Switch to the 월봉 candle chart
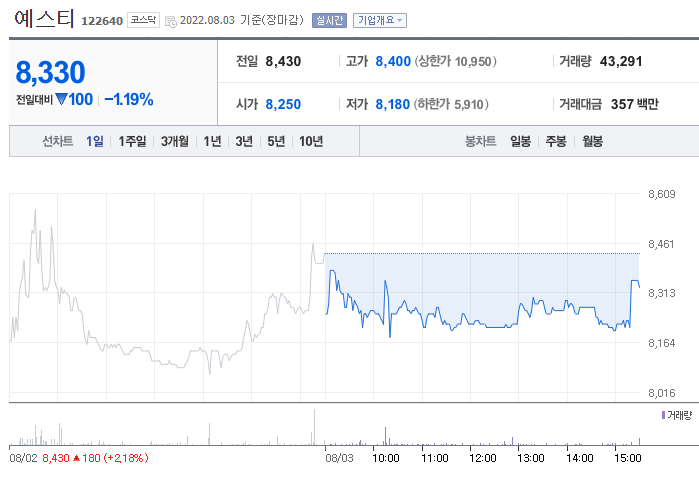This screenshot has height=477, width=699. (592, 141)
